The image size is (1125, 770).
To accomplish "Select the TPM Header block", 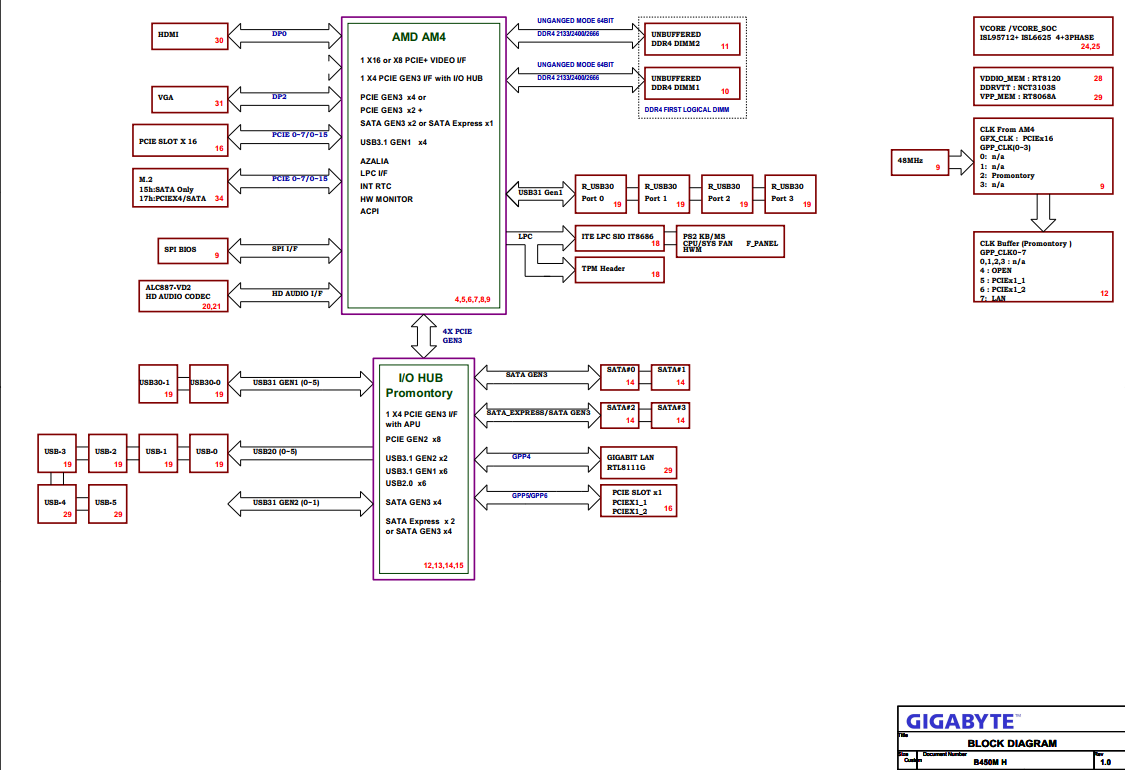I will point(619,270).
